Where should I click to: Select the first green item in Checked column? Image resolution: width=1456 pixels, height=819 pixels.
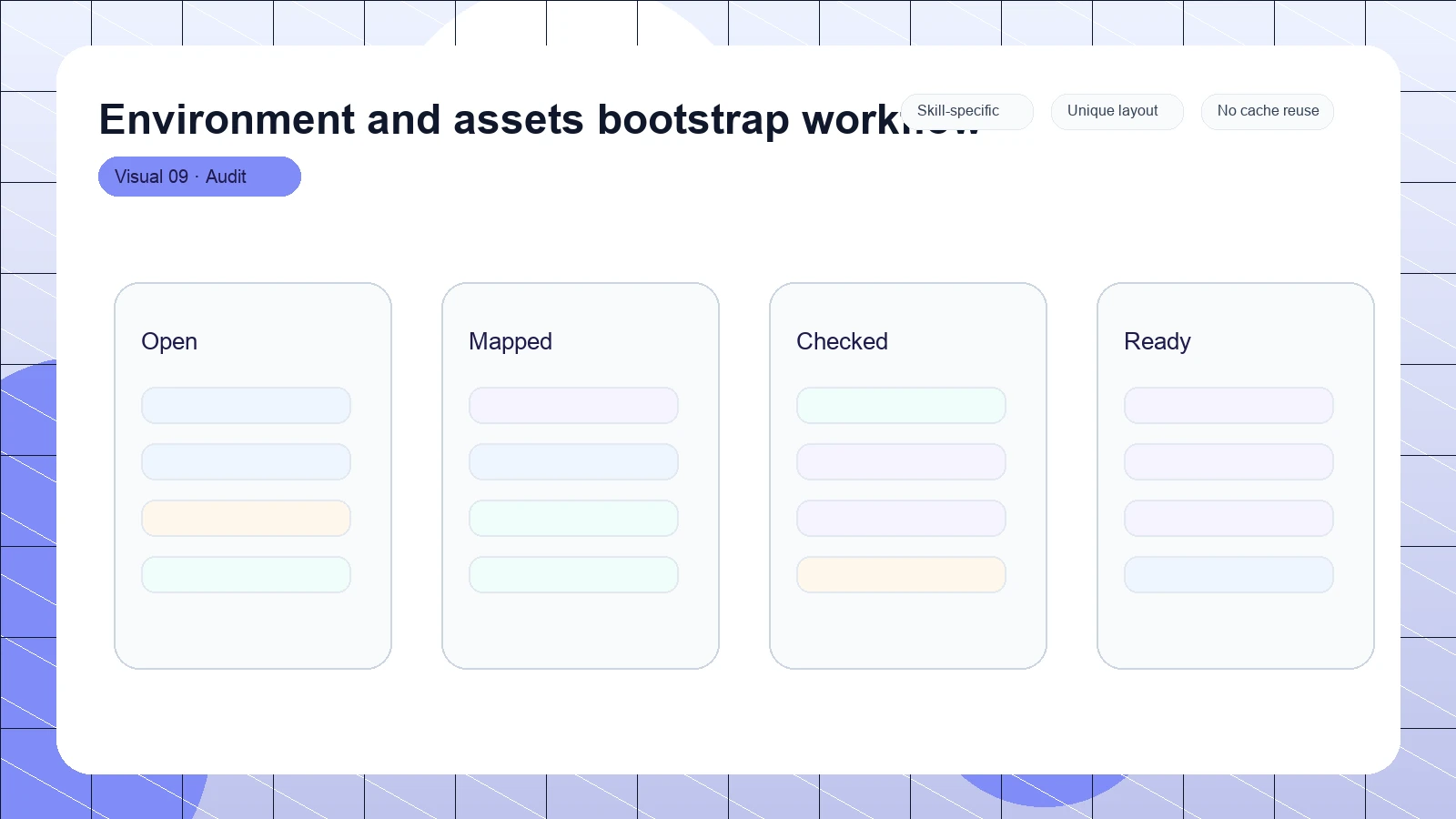click(x=901, y=406)
